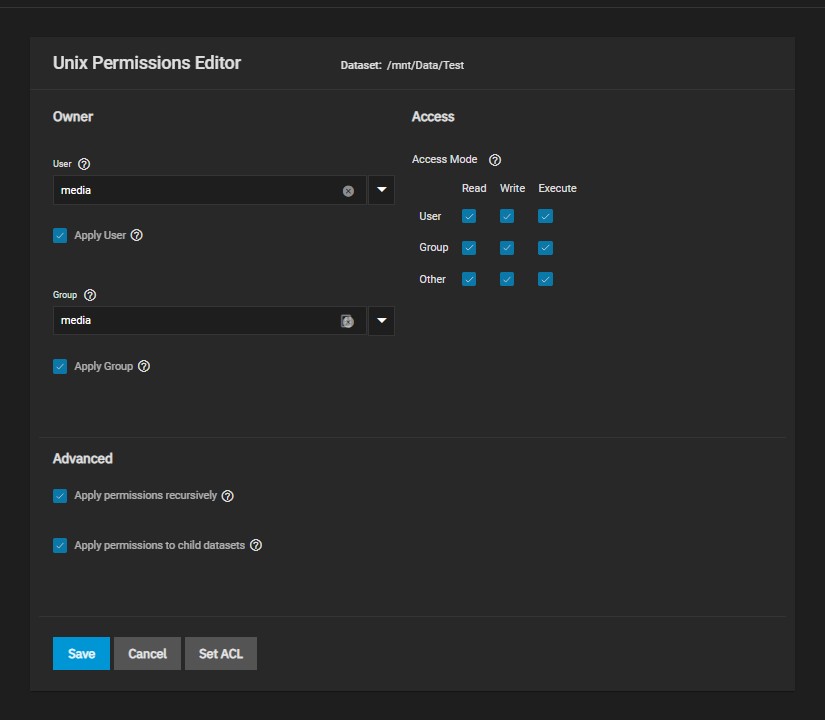The height and width of the screenshot is (720, 825).
Task: Uncheck User Execute permission
Action: coord(545,216)
